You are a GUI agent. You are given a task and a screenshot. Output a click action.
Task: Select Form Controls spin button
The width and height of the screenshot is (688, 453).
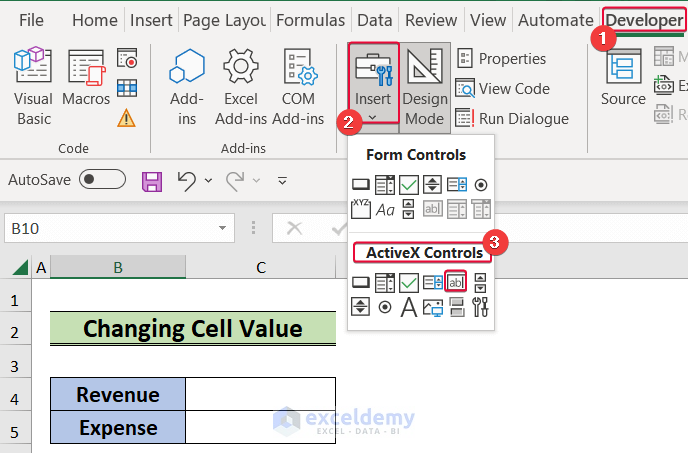click(432, 185)
